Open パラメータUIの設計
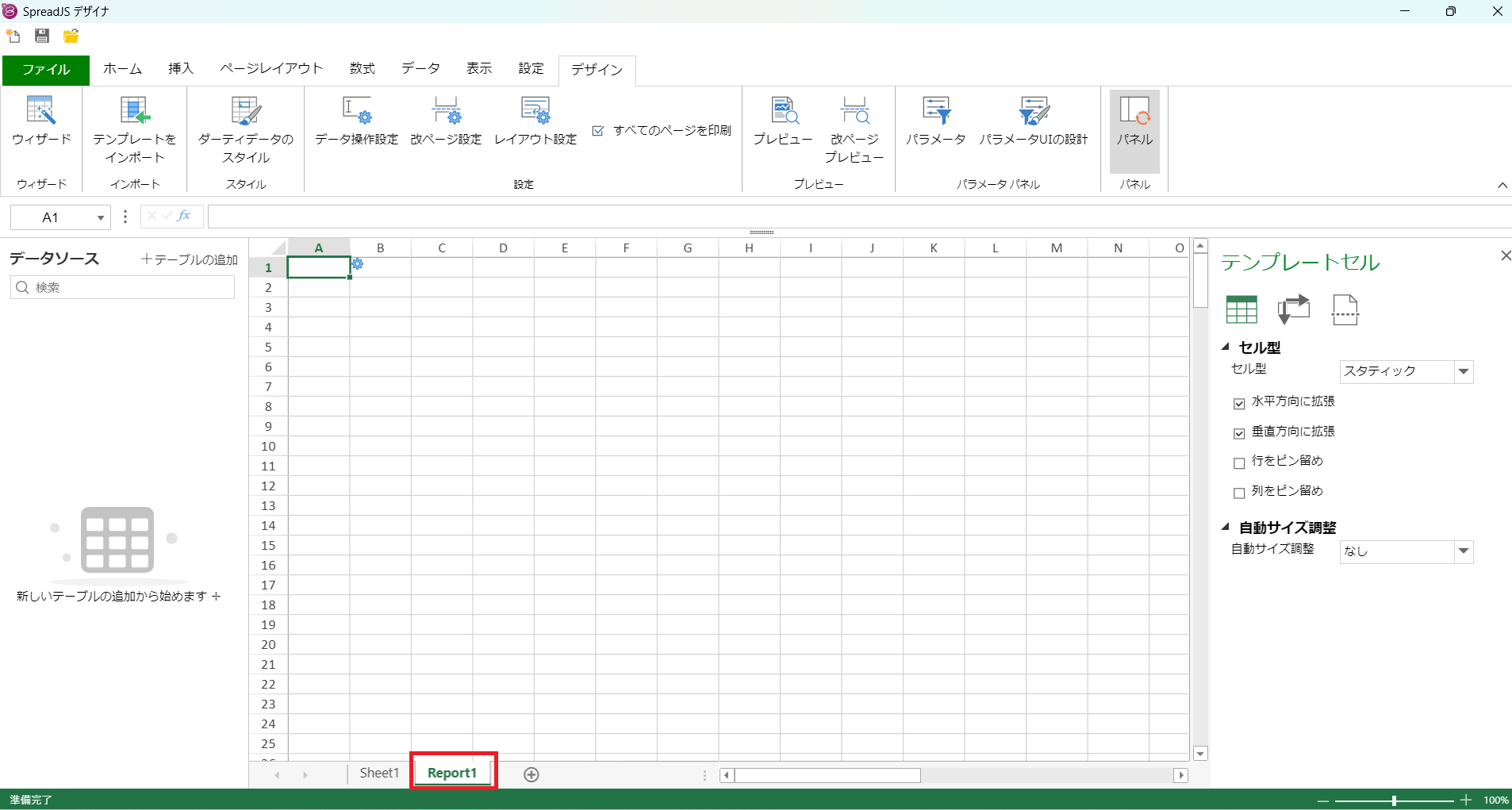This screenshot has height=810, width=1512. click(x=1034, y=121)
